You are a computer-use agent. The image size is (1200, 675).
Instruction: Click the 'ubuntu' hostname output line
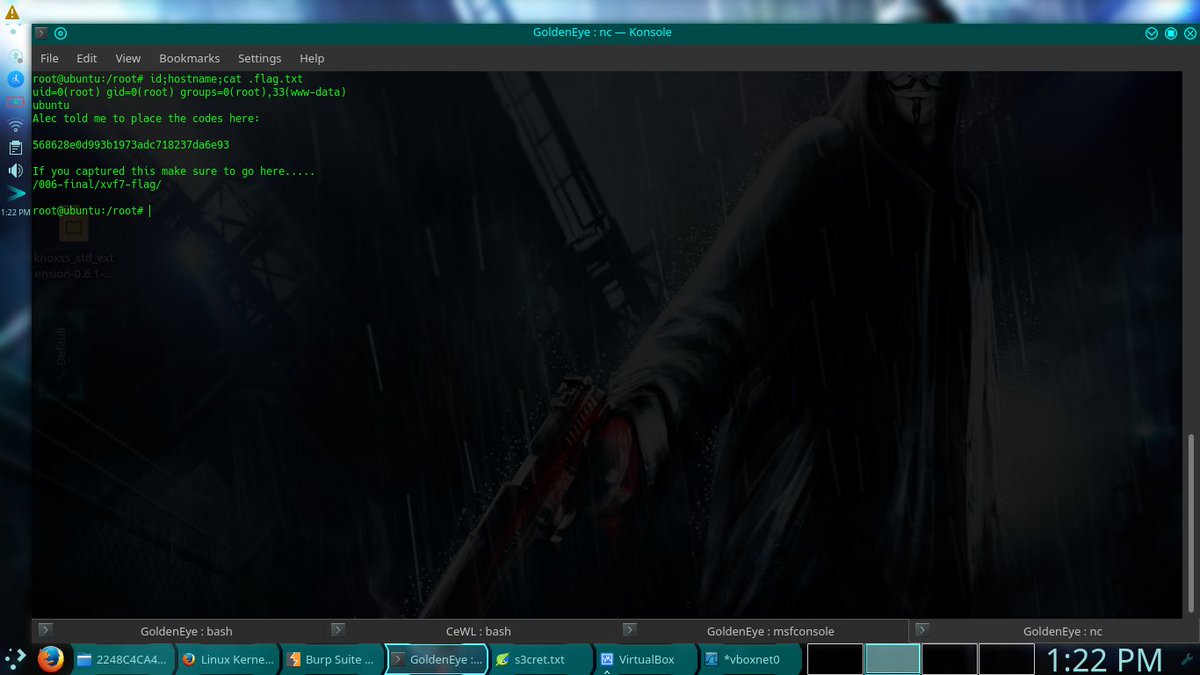51,105
